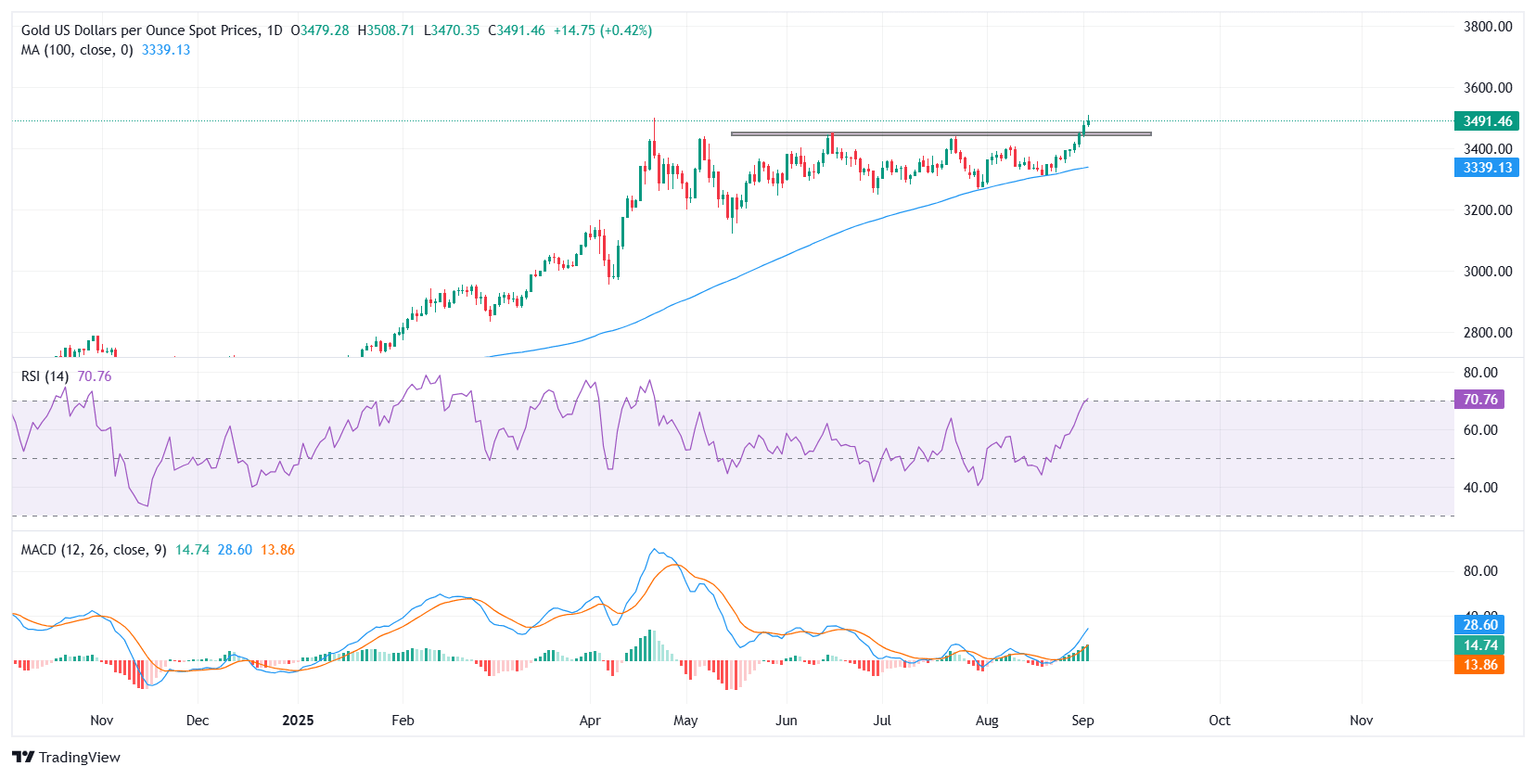Screen dimensions: 1536x777
Task: Click the green 3491.46 current price tag
Action: pyautogui.click(x=1485, y=121)
